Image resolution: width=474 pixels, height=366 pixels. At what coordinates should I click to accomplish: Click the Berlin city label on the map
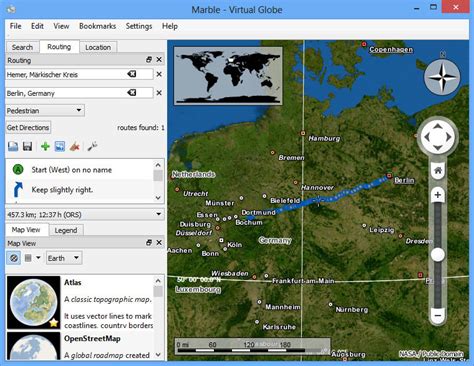404,180
